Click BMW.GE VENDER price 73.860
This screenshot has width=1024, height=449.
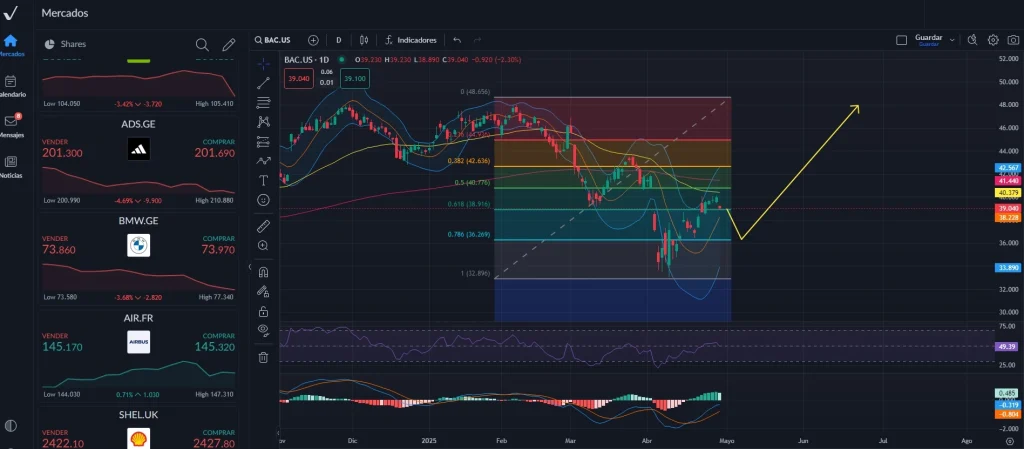[60, 251]
